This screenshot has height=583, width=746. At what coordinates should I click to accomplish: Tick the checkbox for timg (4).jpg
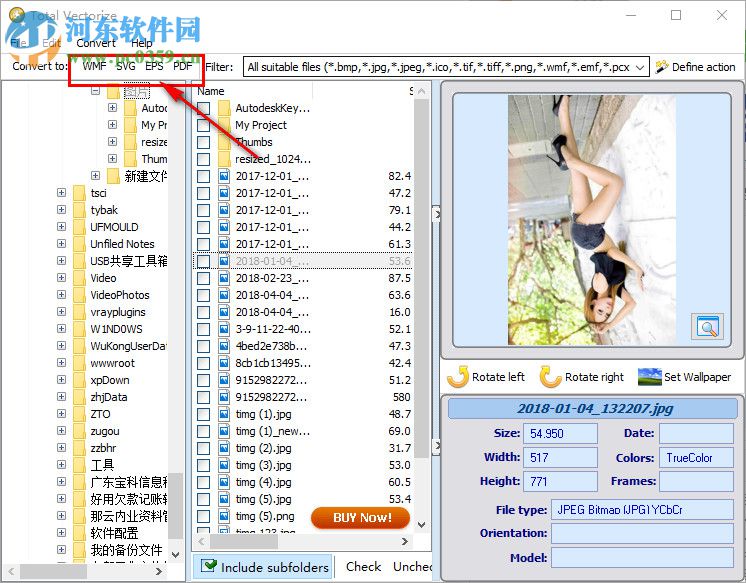point(204,482)
